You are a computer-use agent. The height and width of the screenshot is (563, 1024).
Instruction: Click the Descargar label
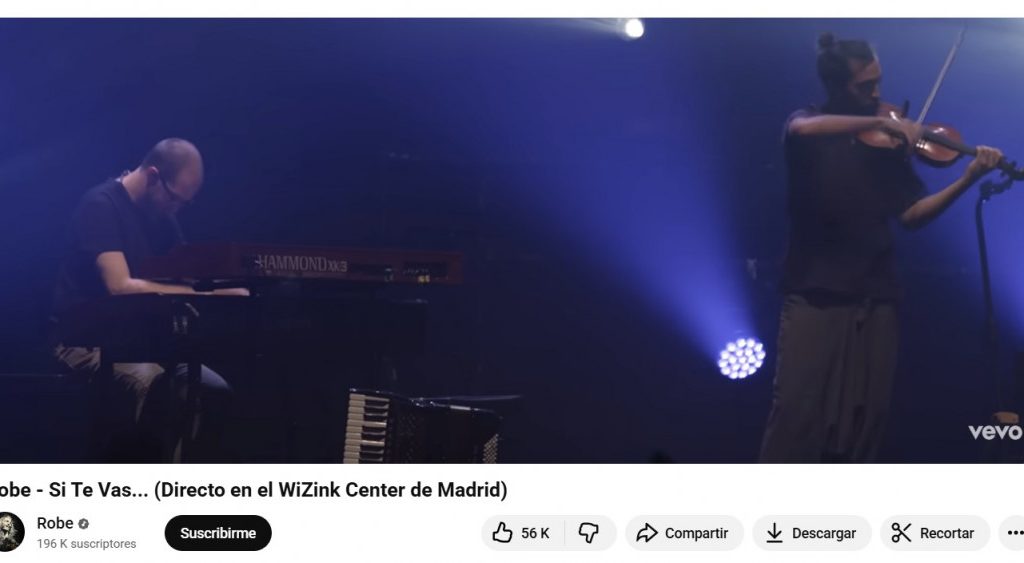click(824, 534)
